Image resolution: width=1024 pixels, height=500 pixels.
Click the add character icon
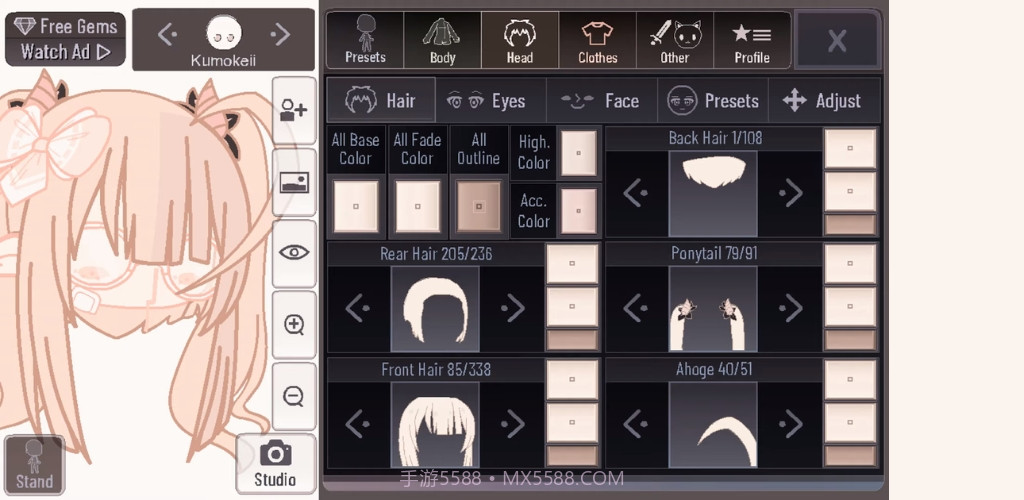(x=294, y=111)
